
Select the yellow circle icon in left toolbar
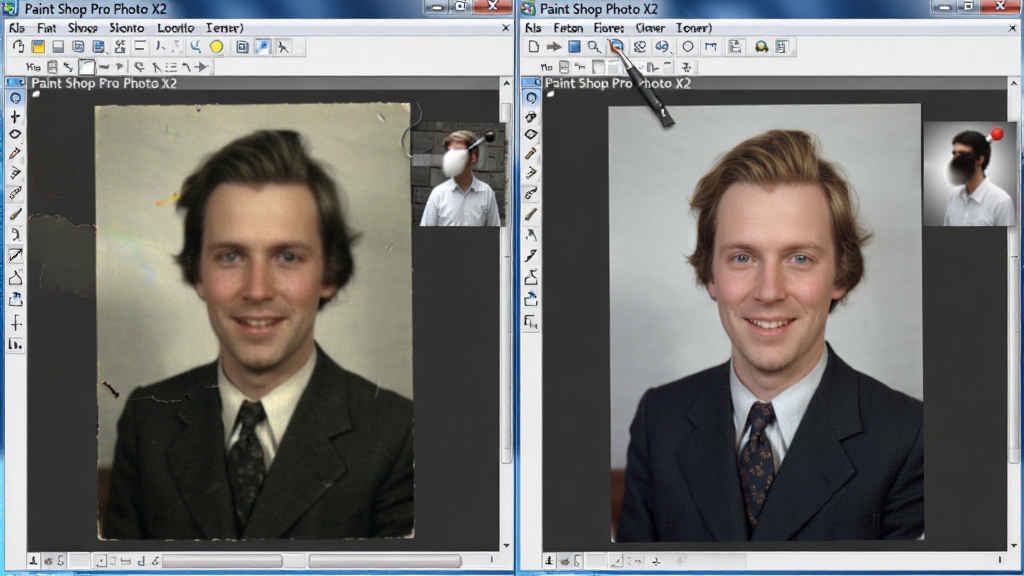(216, 47)
